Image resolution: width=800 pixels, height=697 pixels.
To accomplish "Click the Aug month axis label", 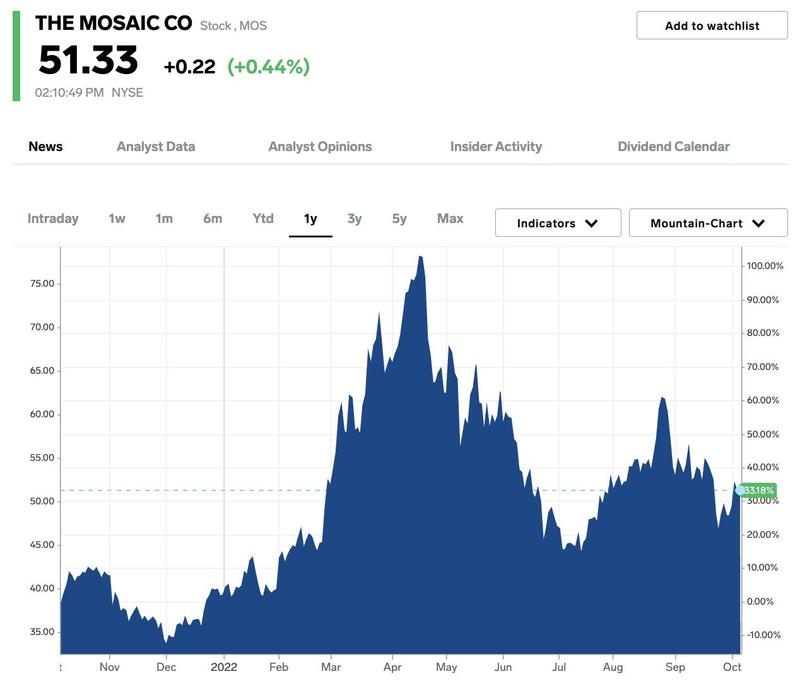I will pyautogui.click(x=613, y=667).
